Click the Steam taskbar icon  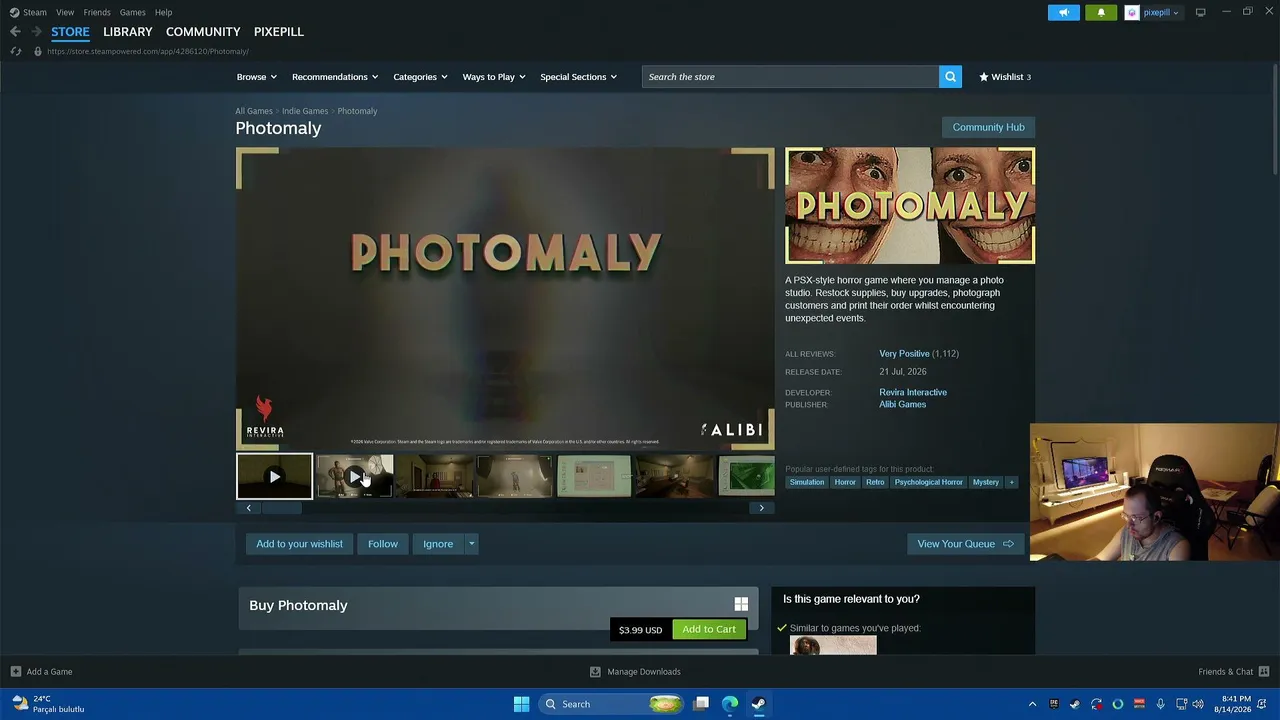[x=758, y=704]
